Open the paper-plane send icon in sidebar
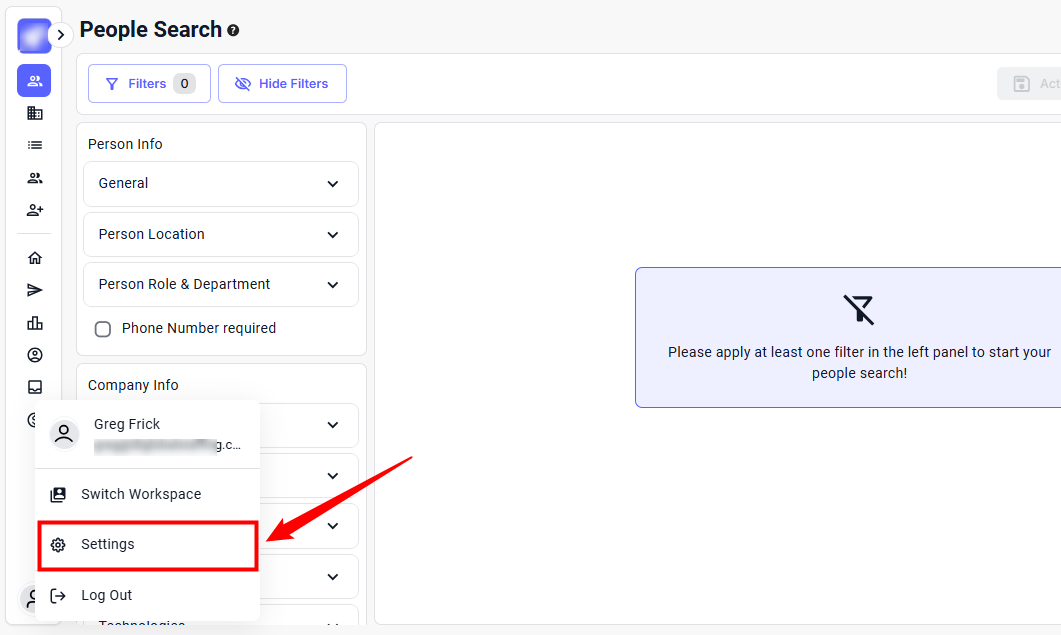Viewport: 1061px width, 635px height. click(34, 290)
